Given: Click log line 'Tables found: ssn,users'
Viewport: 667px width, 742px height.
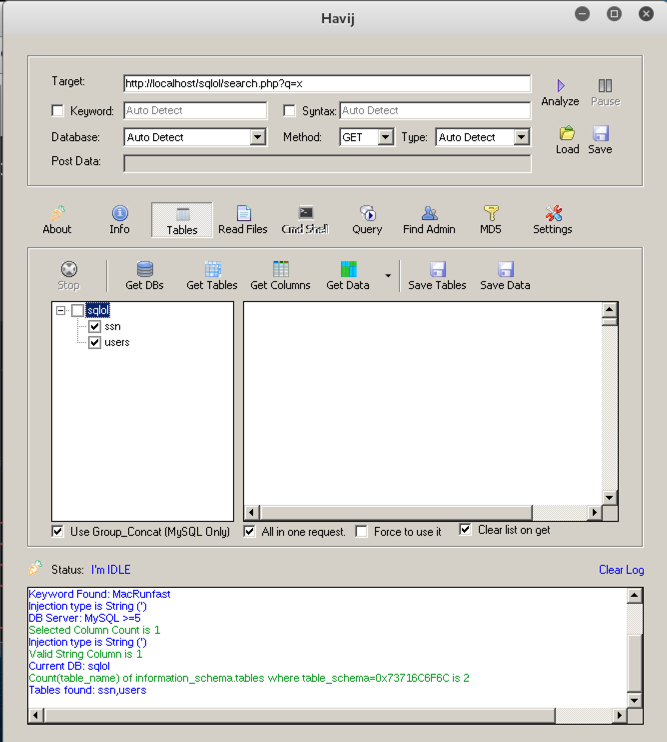Looking at the screenshot, I should click(88, 690).
